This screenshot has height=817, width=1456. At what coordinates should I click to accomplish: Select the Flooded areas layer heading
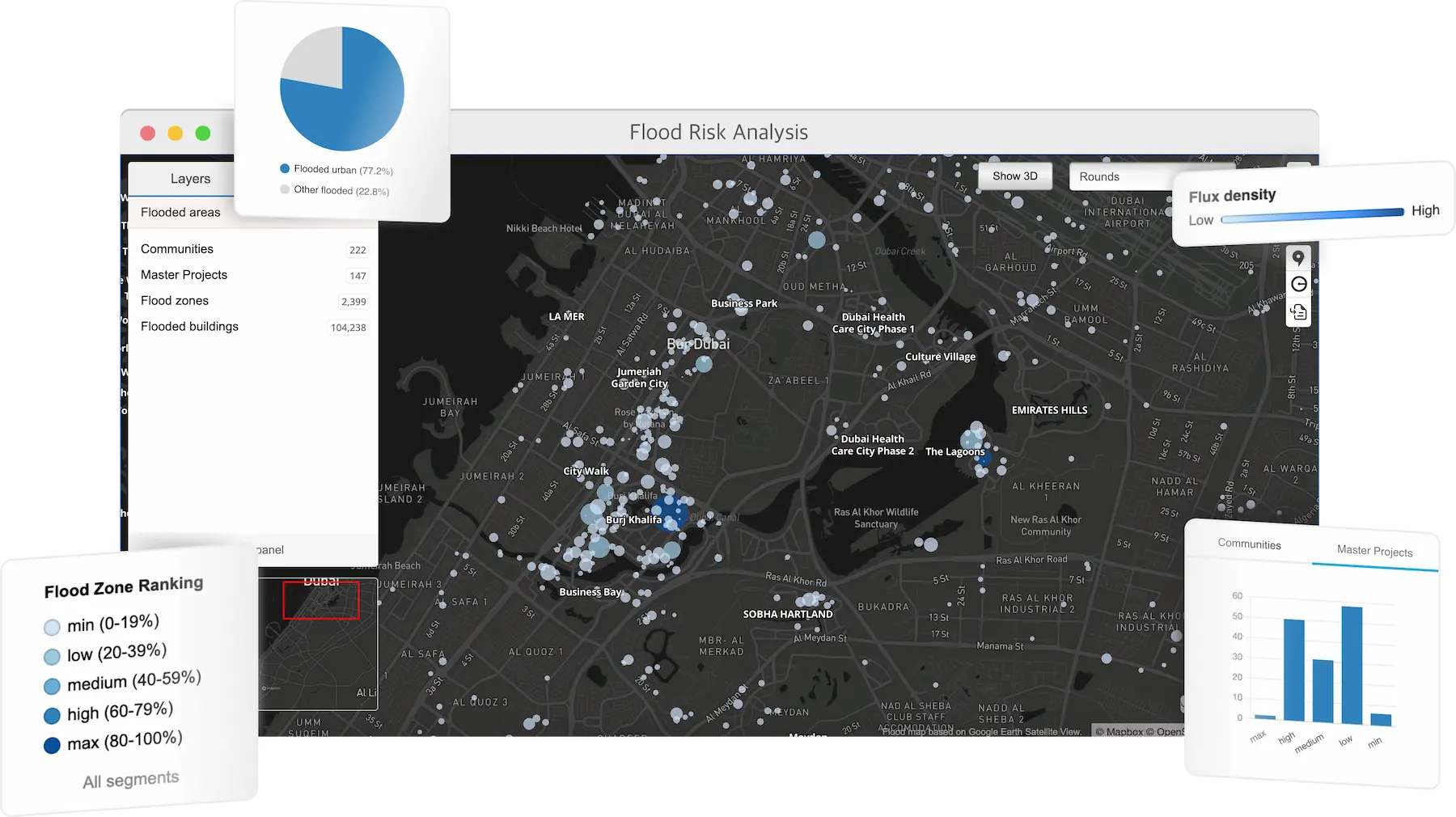(x=180, y=212)
